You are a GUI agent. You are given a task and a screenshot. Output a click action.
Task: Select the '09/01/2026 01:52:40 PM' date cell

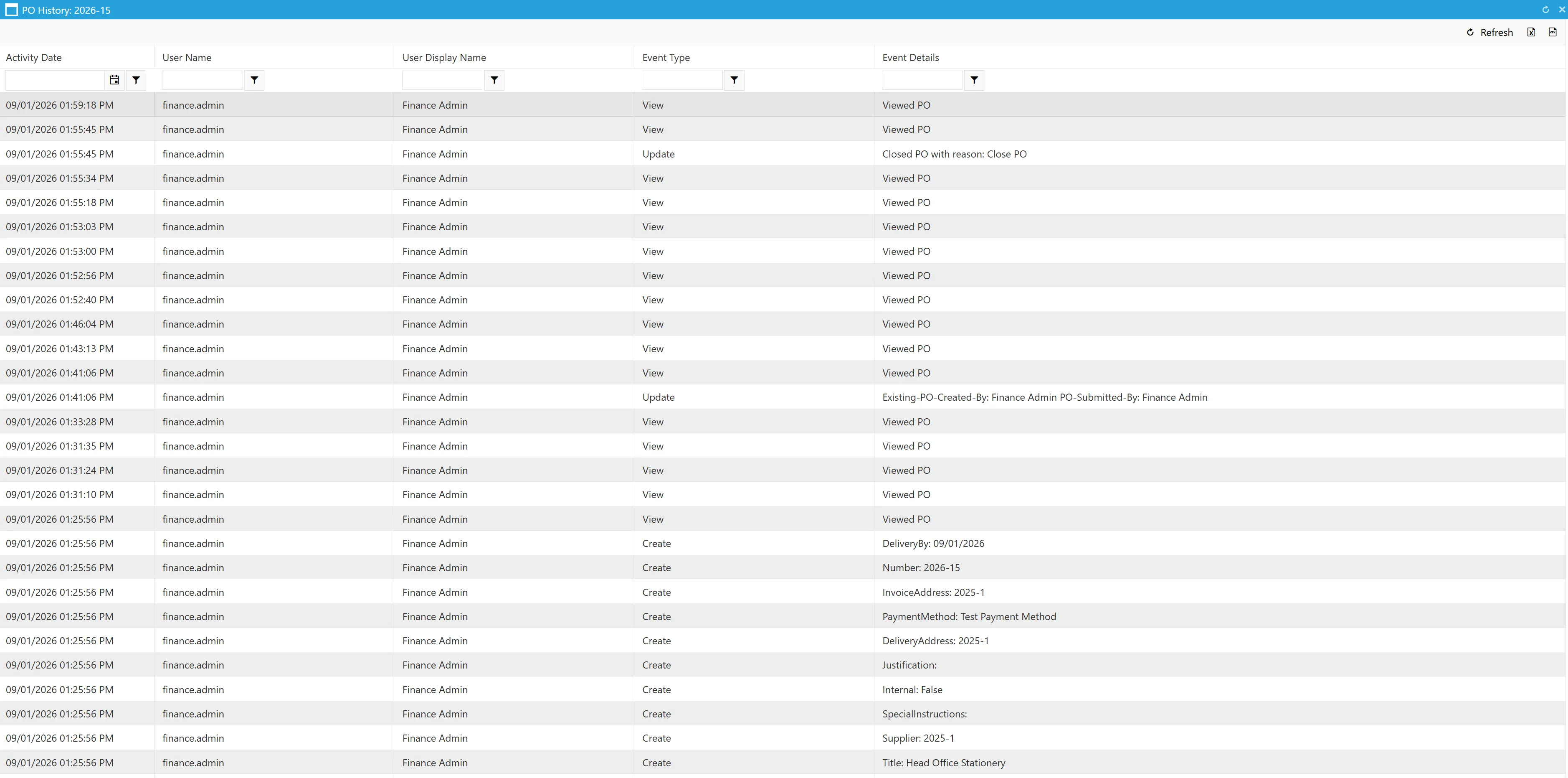click(x=77, y=300)
